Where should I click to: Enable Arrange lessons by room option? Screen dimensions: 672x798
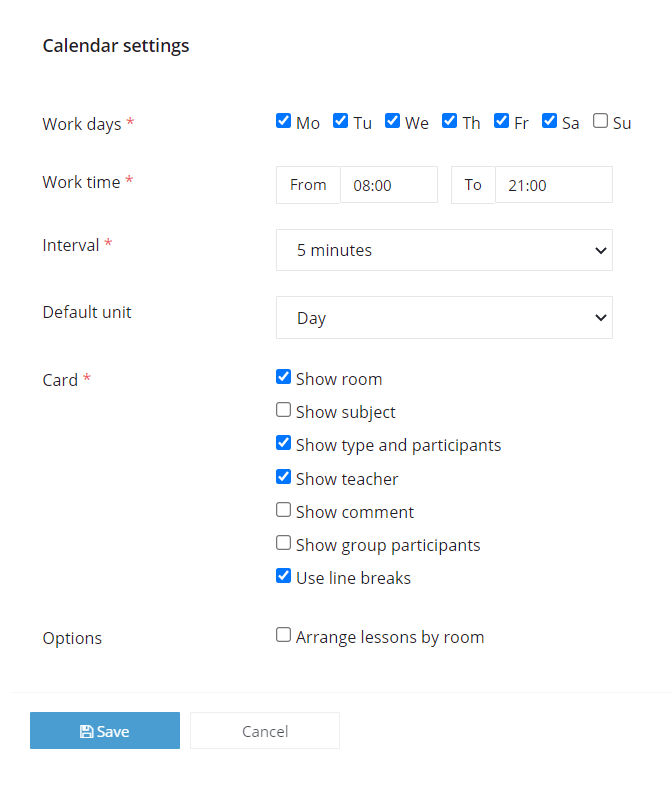click(284, 635)
